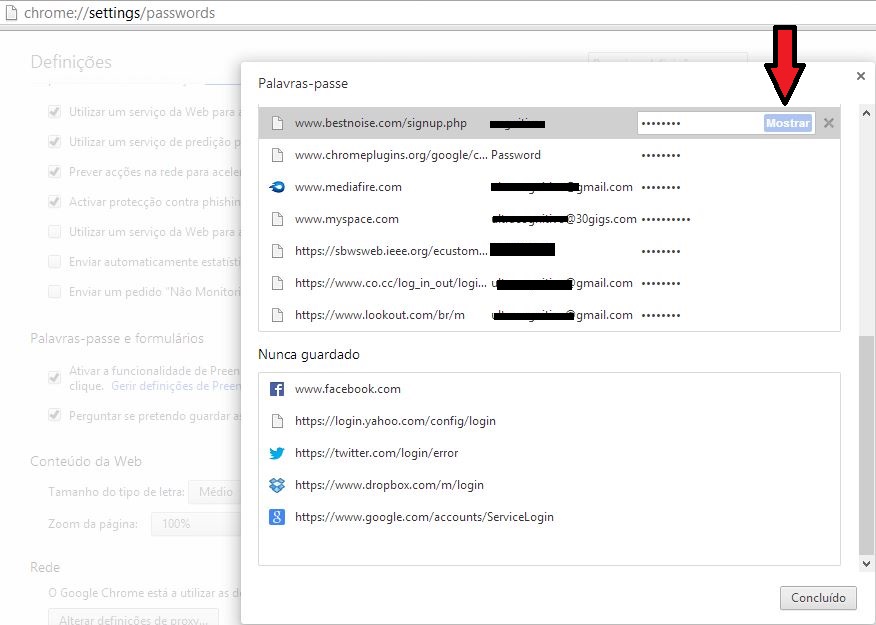Viewport: 876px width, 625px height.
Task: Click the dialog's vertical scrollbar thumb
Action: coord(866,445)
